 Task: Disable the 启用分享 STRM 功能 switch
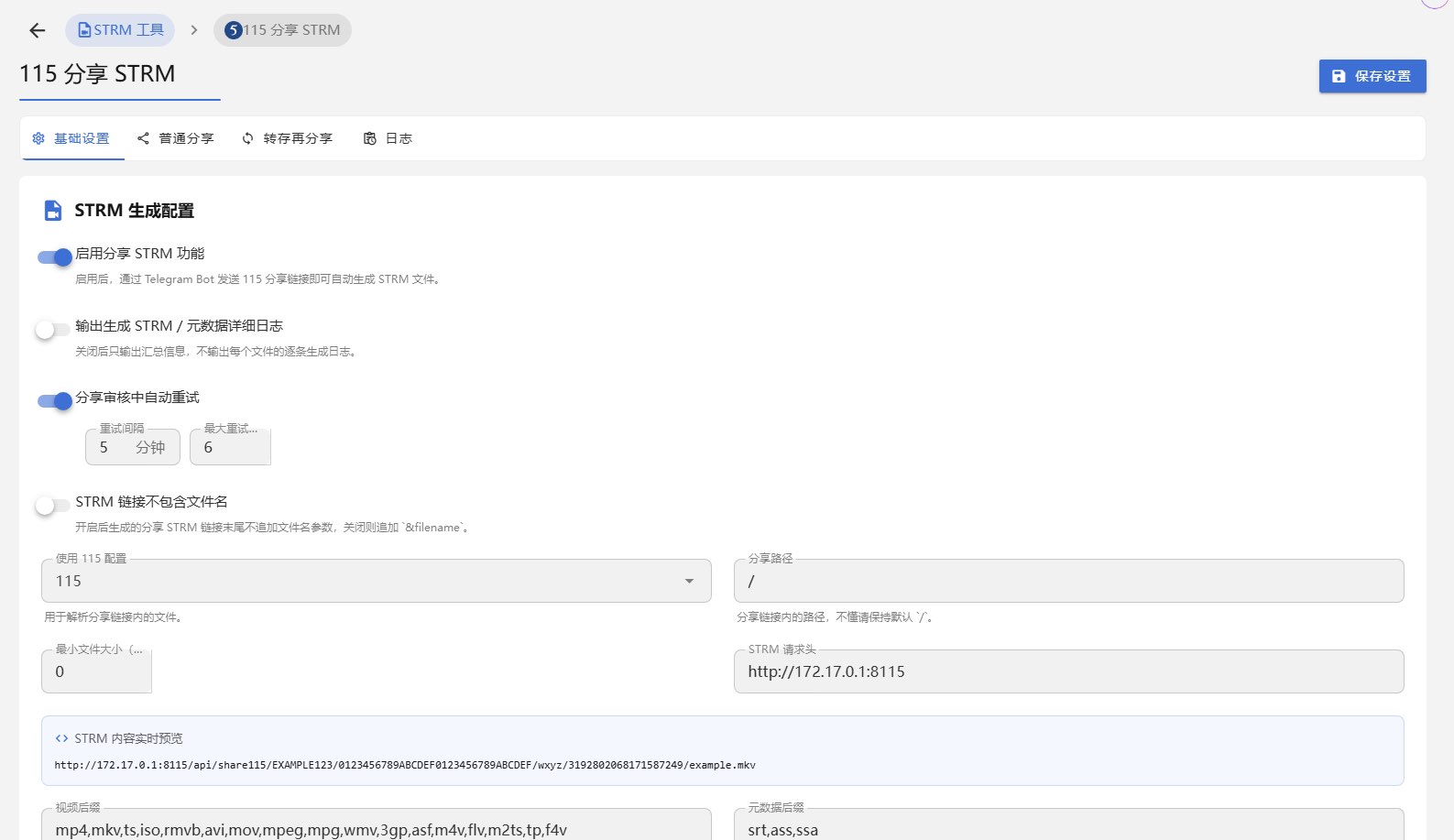pos(54,257)
